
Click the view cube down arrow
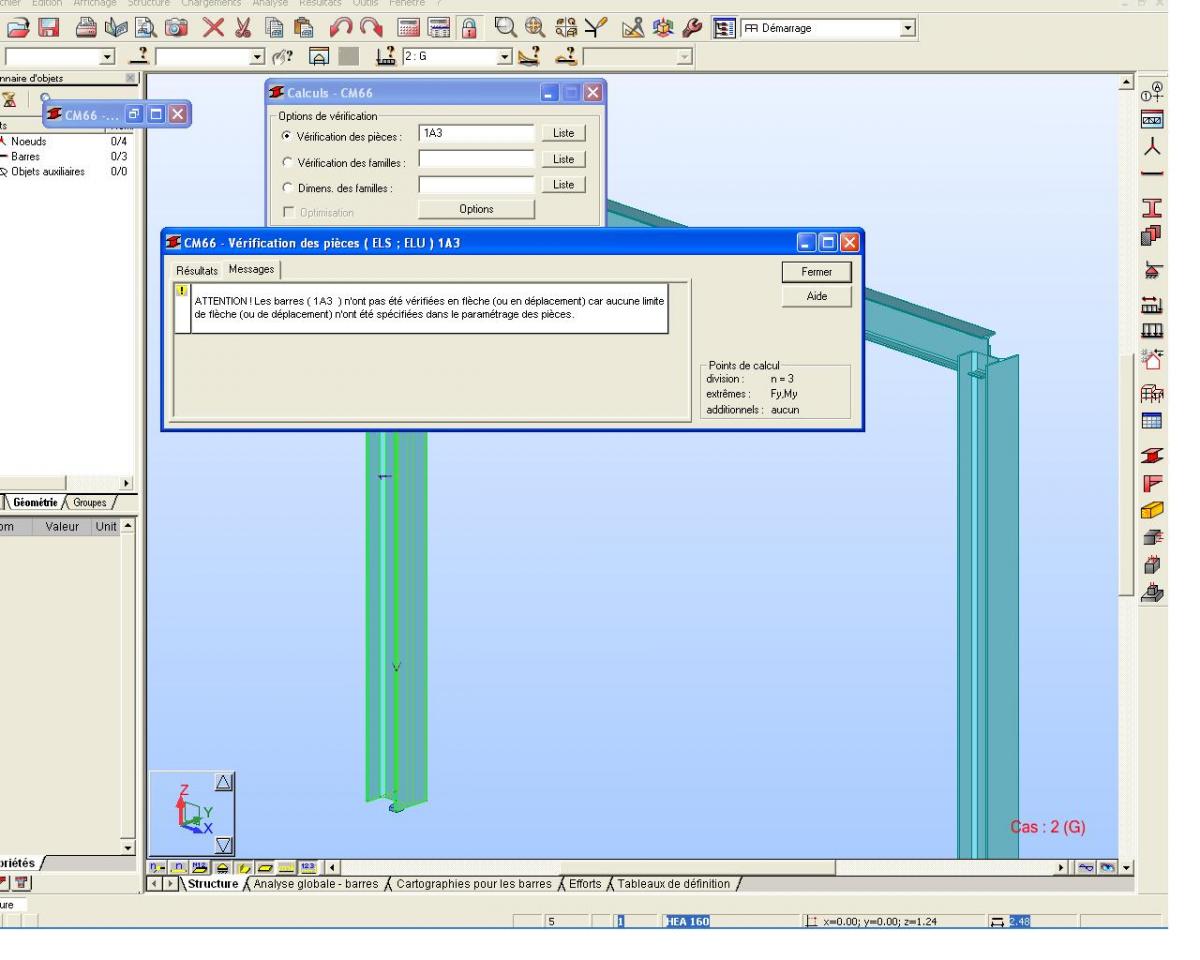224,846
